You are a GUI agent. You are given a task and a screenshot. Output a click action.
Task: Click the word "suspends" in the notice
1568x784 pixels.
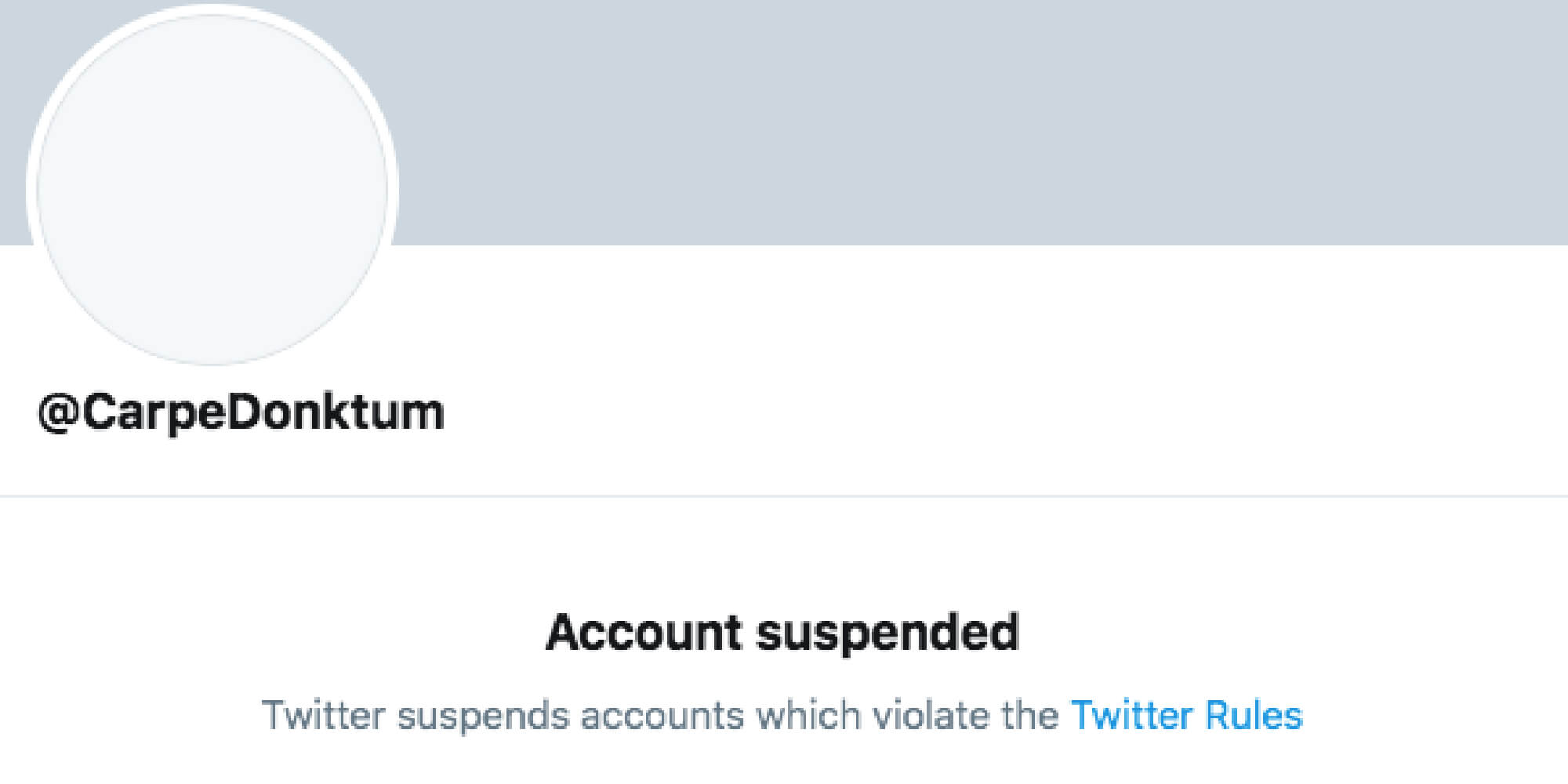click(x=482, y=715)
